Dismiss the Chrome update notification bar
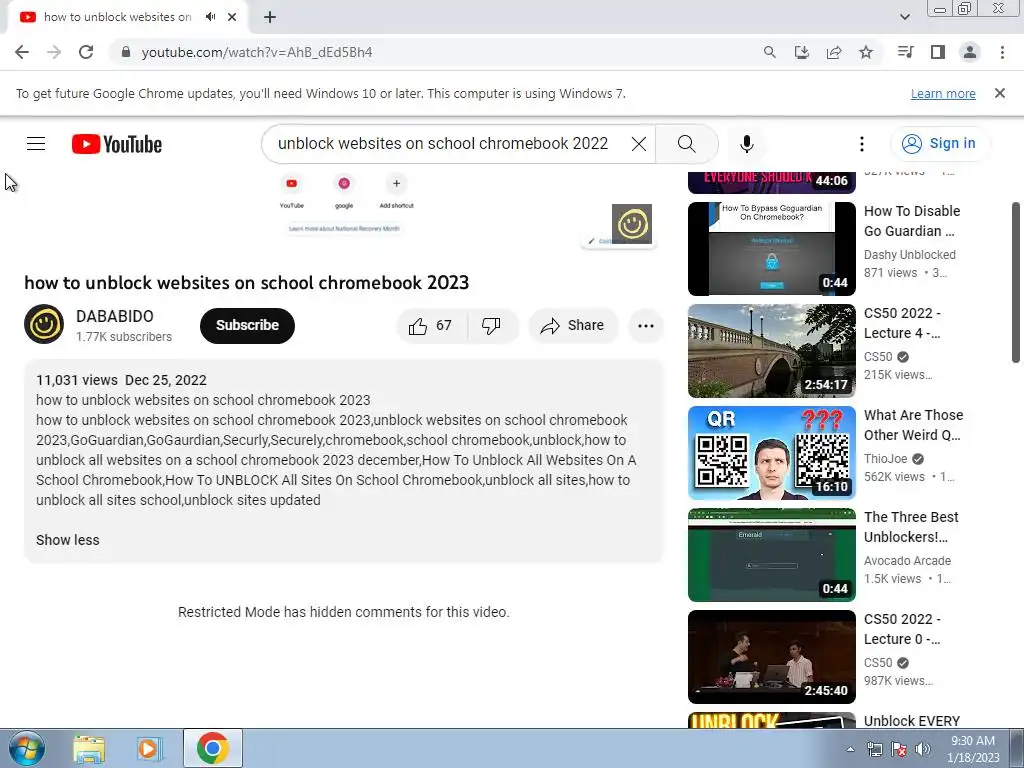Image resolution: width=1024 pixels, height=768 pixels. 1000,93
